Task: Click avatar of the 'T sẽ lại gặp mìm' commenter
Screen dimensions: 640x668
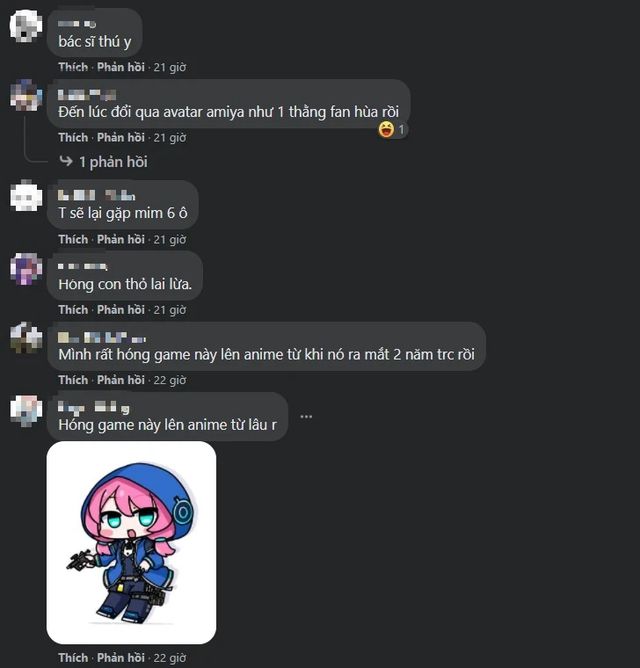Action: 26,197
